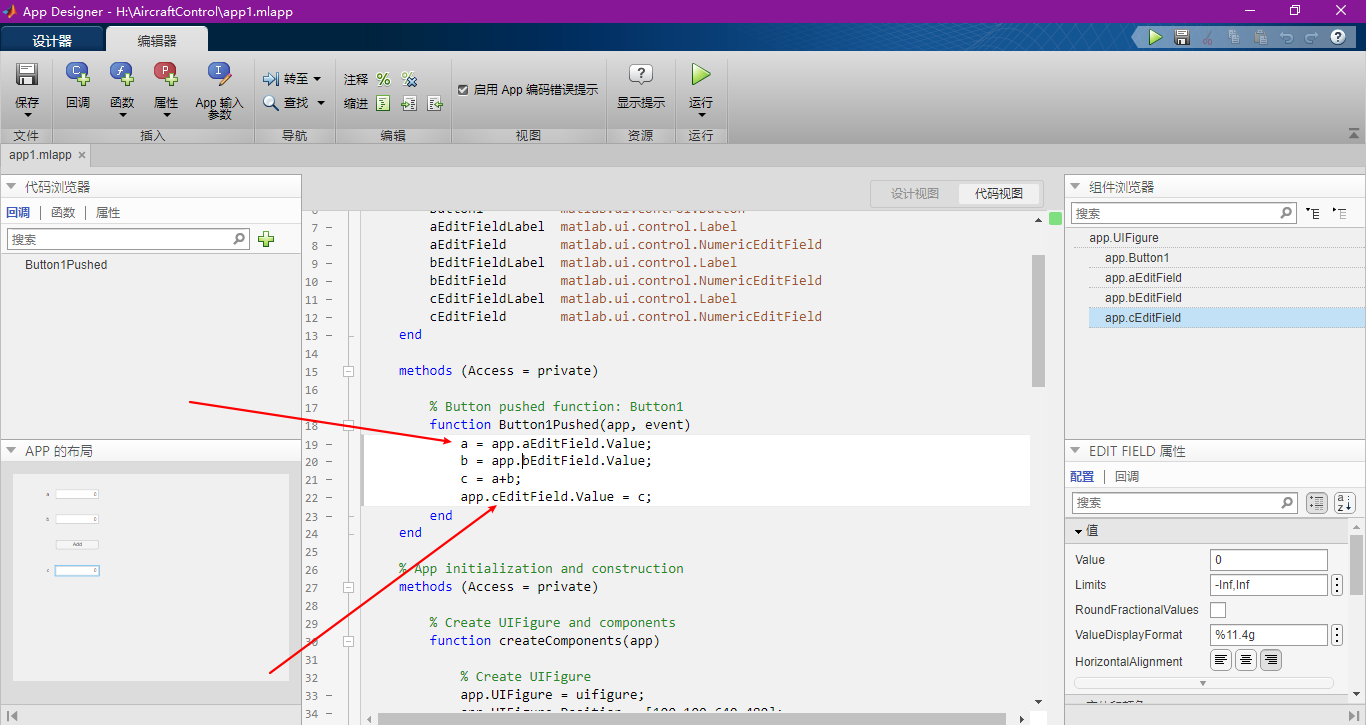Click the decrease indent icon
This screenshot has width=1366, height=725.
point(434,104)
